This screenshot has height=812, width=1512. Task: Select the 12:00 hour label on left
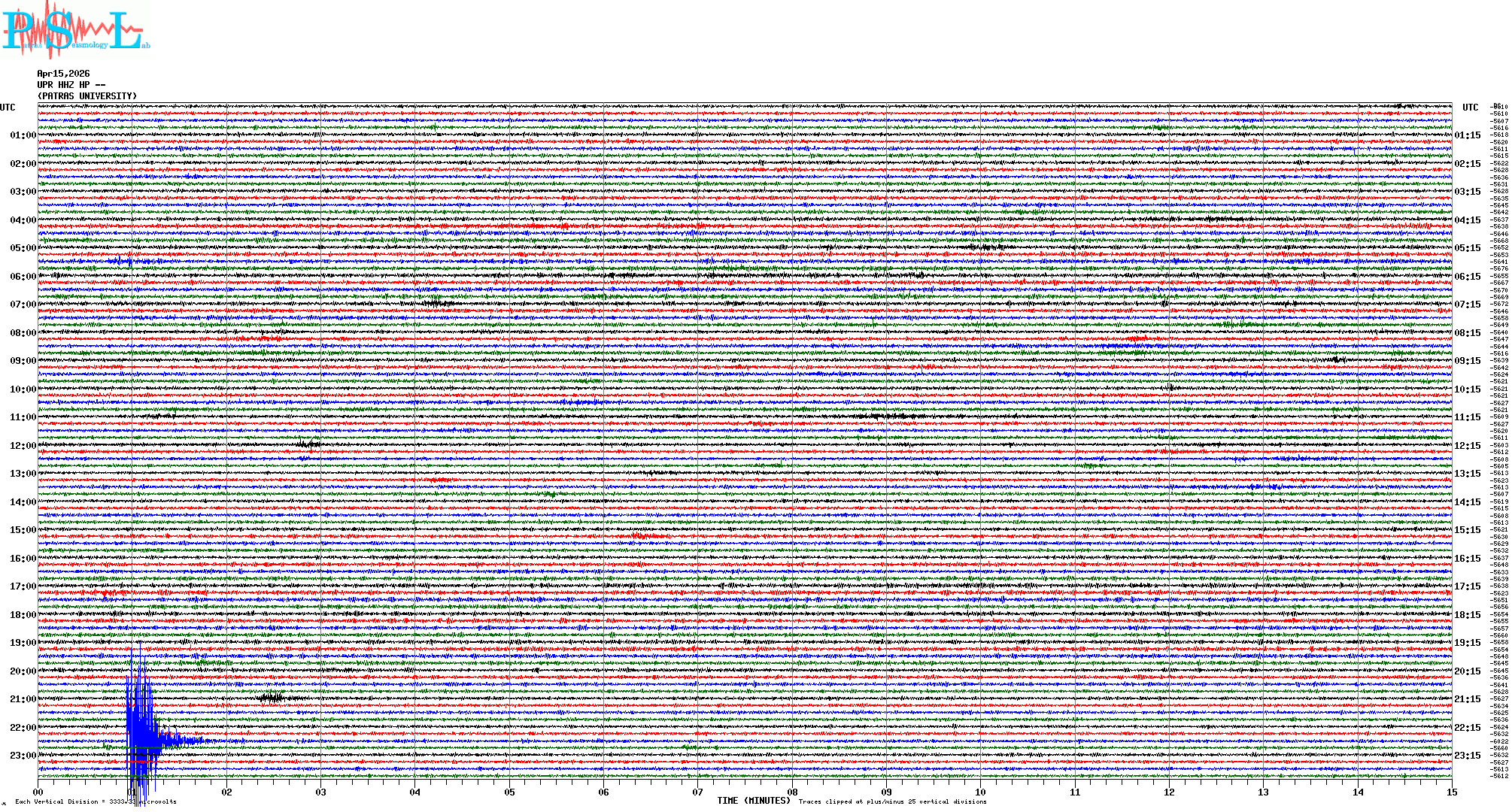click(x=23, y=446)
